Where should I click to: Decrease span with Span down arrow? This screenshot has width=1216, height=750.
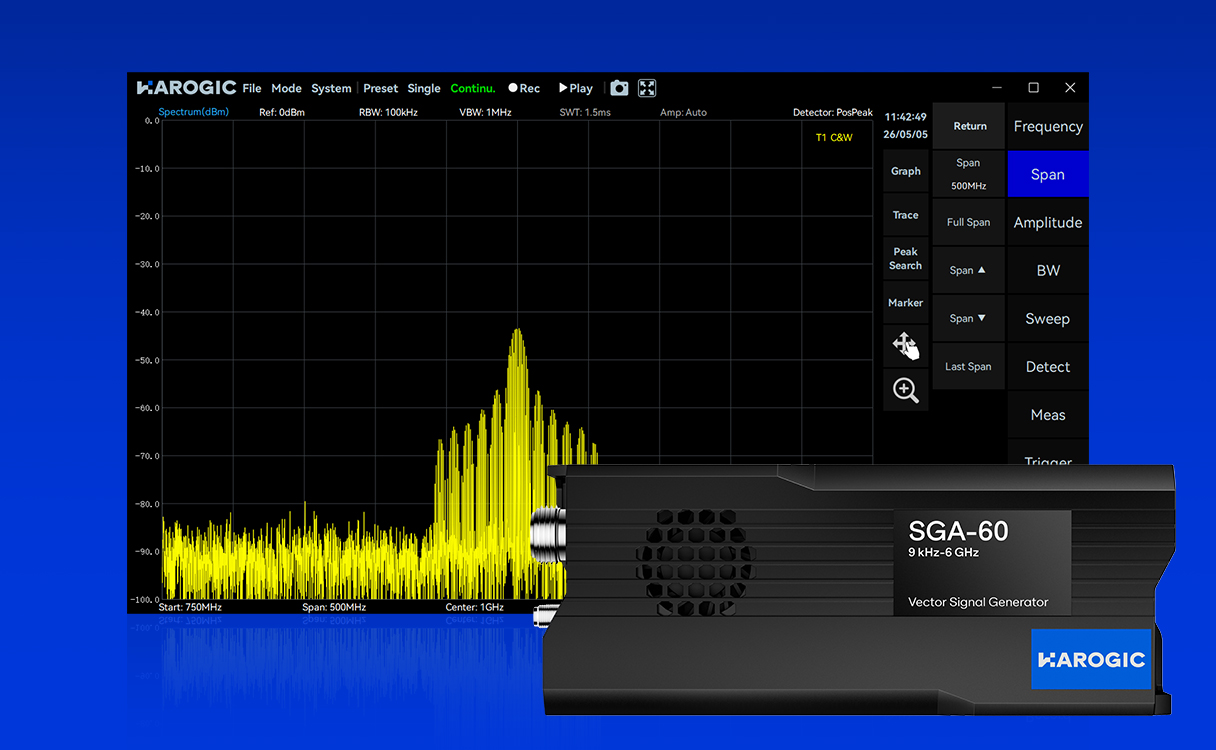969,318
